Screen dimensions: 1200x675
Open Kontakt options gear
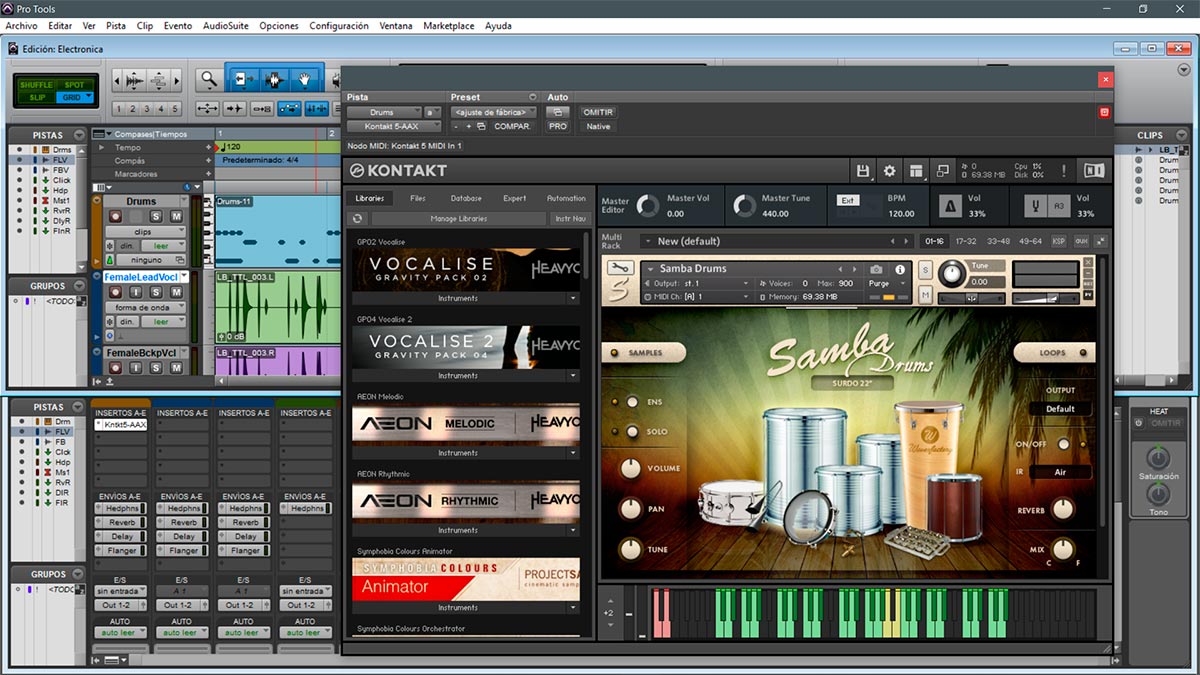tap(889, 171)
